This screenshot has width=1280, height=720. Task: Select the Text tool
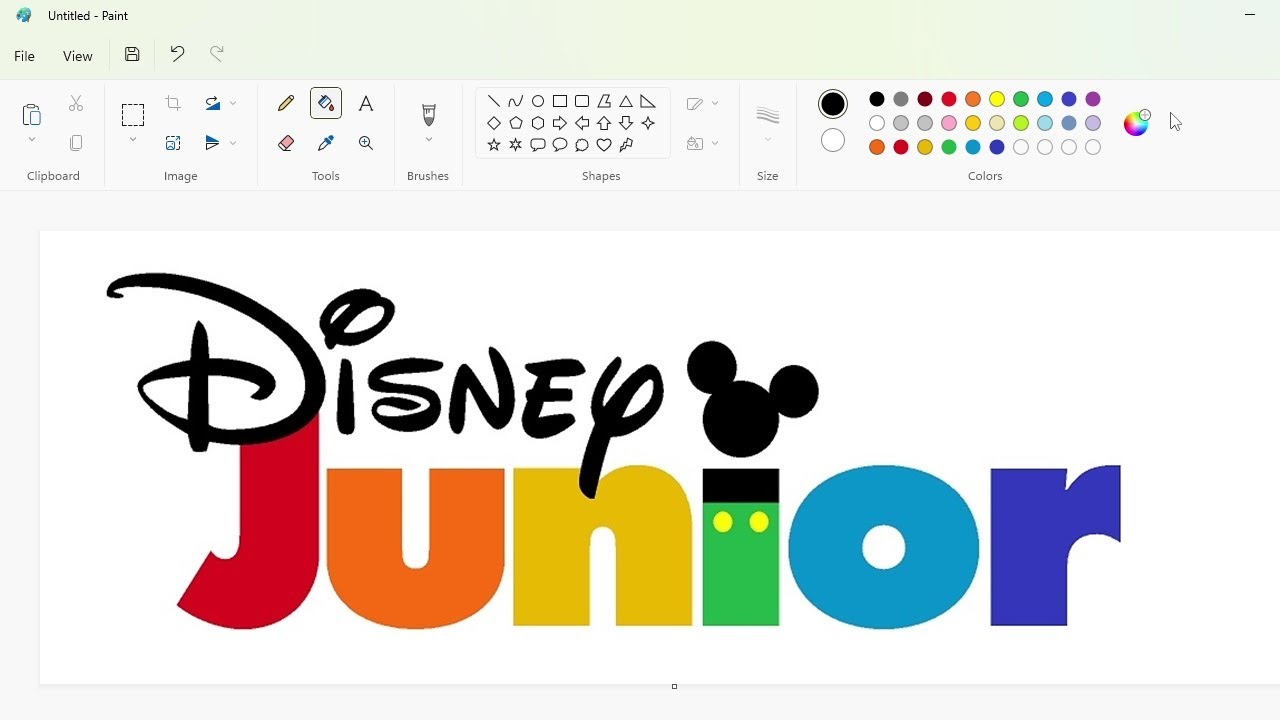(366, 103)
